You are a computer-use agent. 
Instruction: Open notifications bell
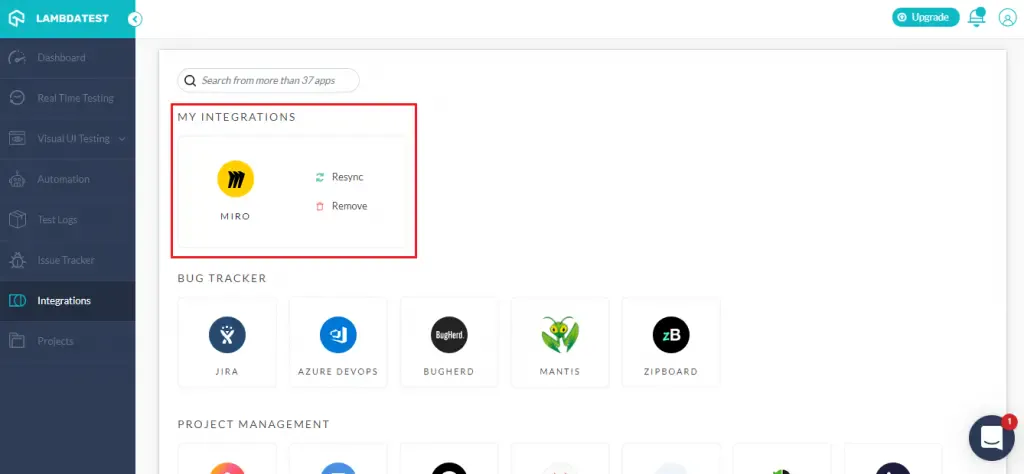(976, 18)
